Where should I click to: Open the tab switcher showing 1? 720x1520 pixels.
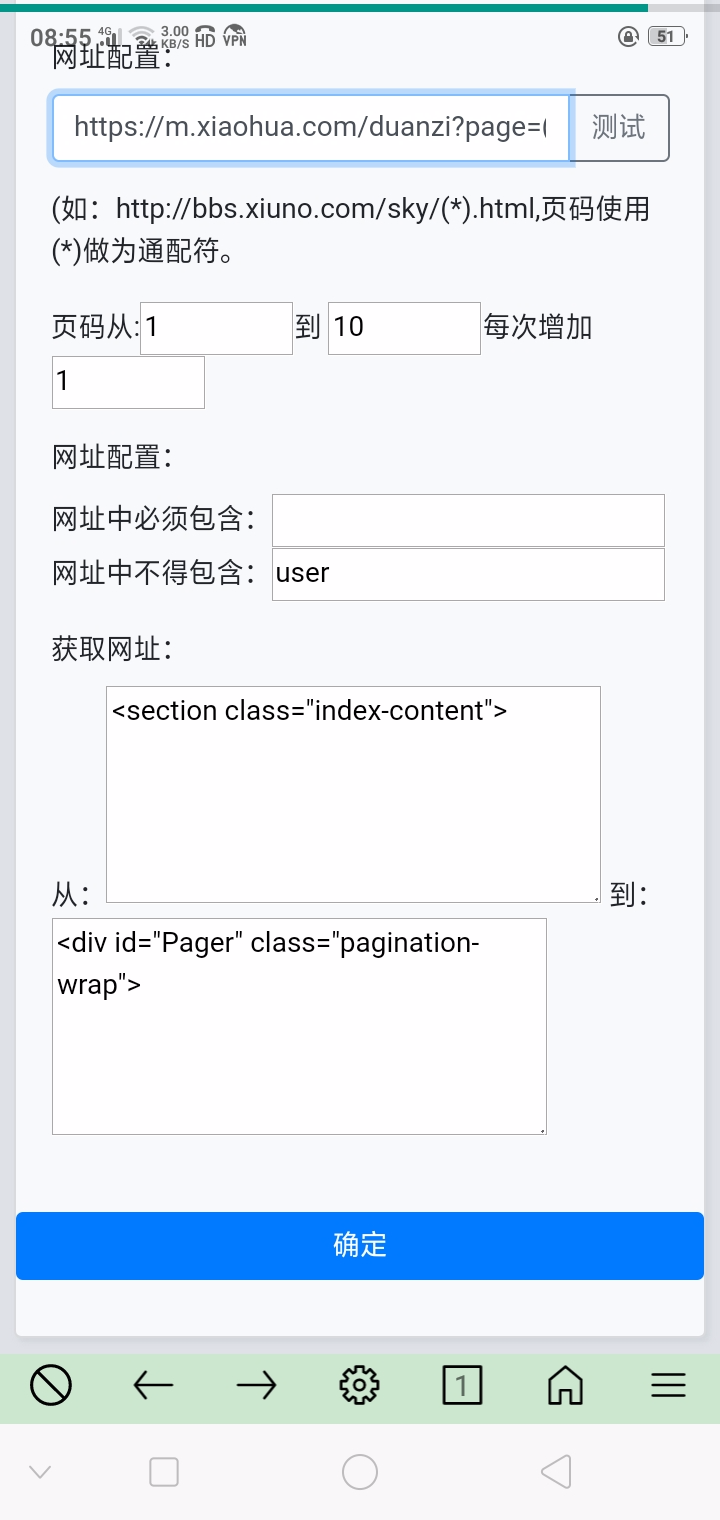[462, 1385]
